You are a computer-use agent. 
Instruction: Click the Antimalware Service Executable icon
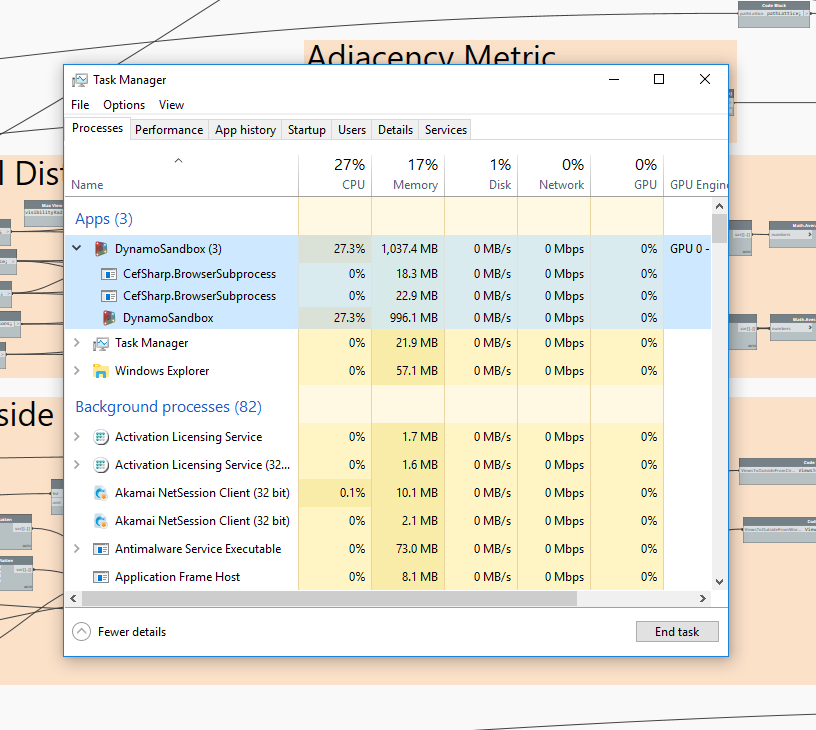(101, 549)
